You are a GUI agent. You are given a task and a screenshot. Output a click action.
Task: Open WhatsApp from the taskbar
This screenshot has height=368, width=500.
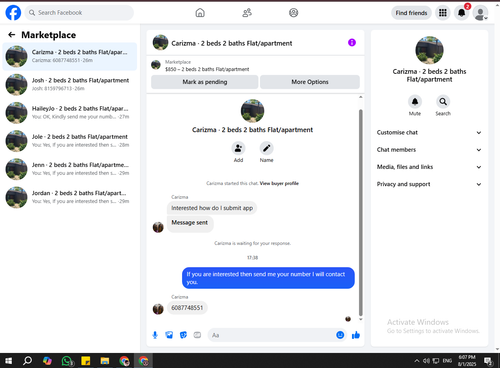(x=67, y=361)
